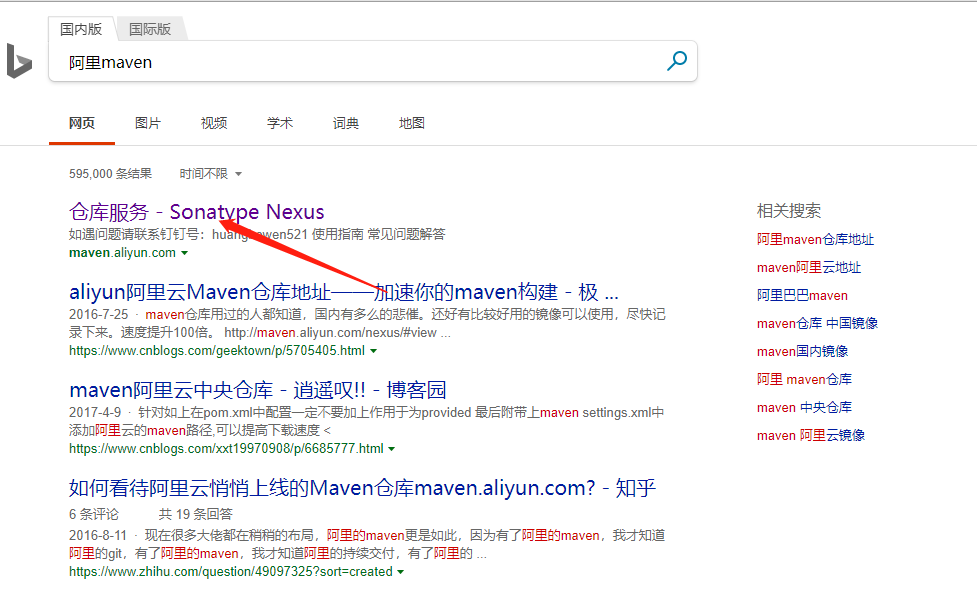Screen dimensions: 977x589
Task: Expand arrow beside cnblogs geektown URL
Action: tap(373, 351)
